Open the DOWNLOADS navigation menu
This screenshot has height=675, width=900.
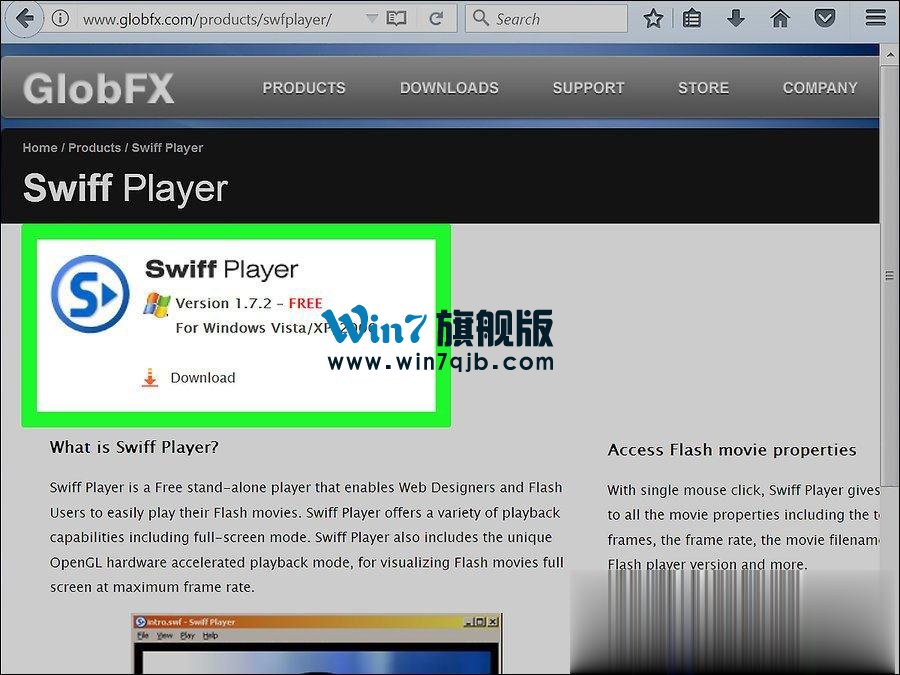tap(449, 88)
